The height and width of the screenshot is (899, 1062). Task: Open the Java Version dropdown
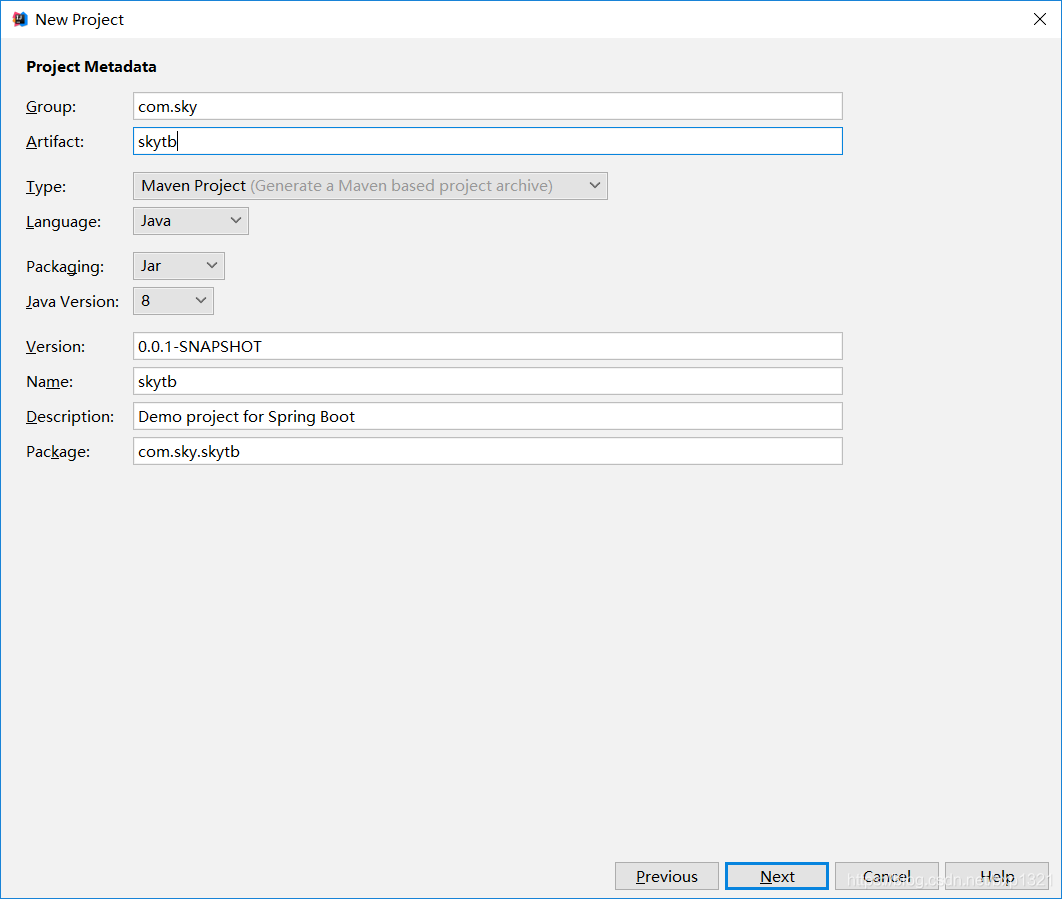(173, 300)
